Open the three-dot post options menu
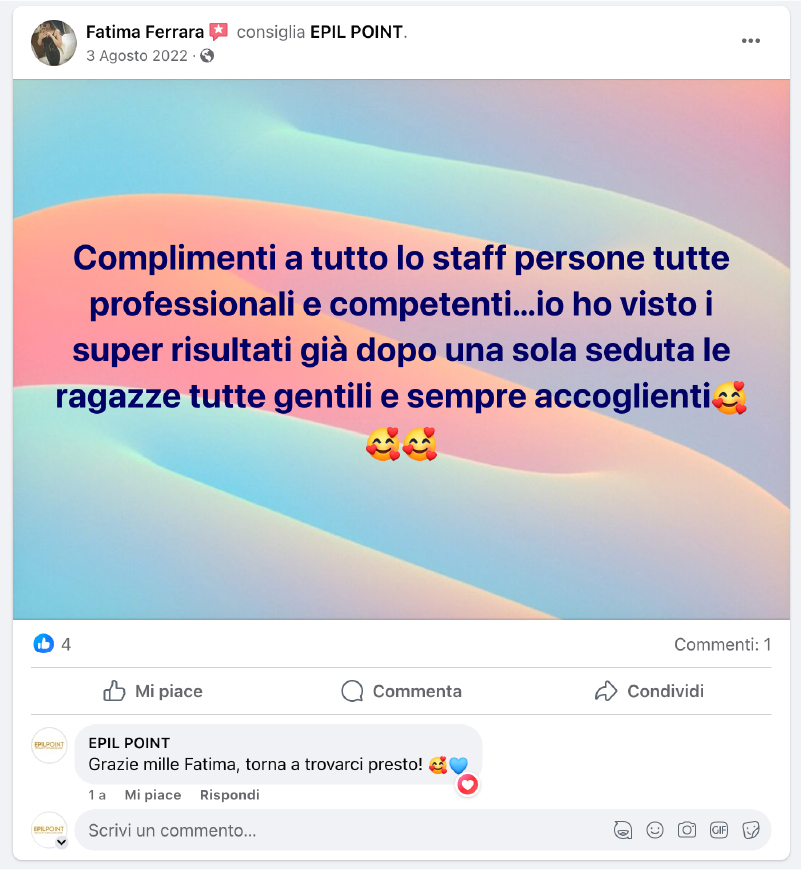 point(750,41)
